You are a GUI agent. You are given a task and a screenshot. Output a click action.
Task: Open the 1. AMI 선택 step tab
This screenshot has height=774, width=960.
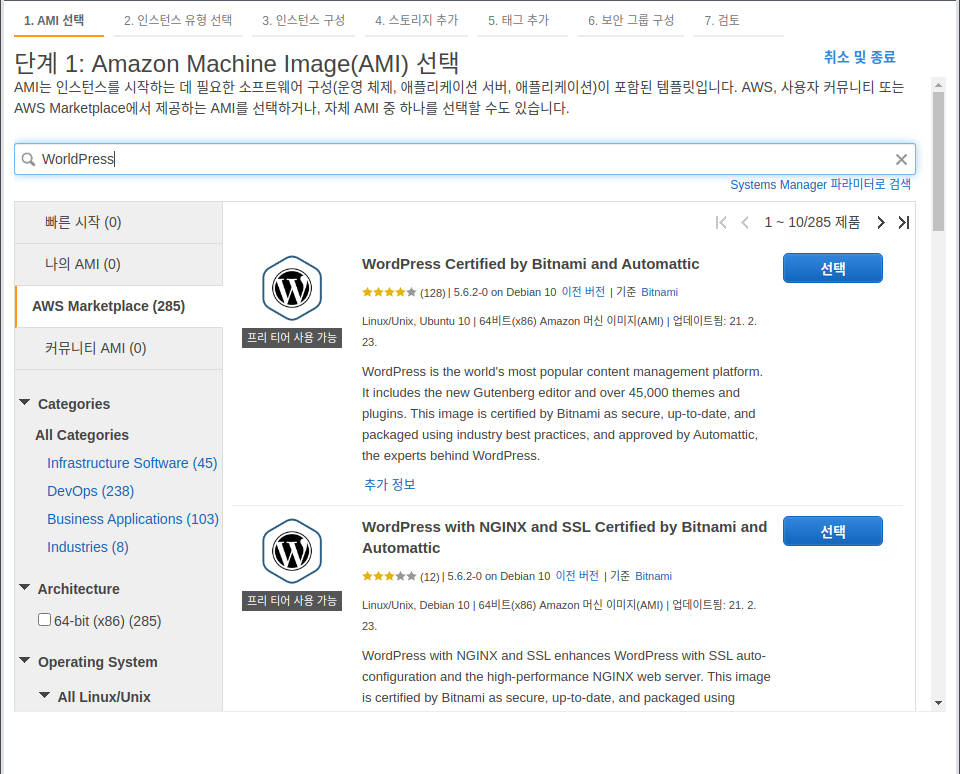58,20
